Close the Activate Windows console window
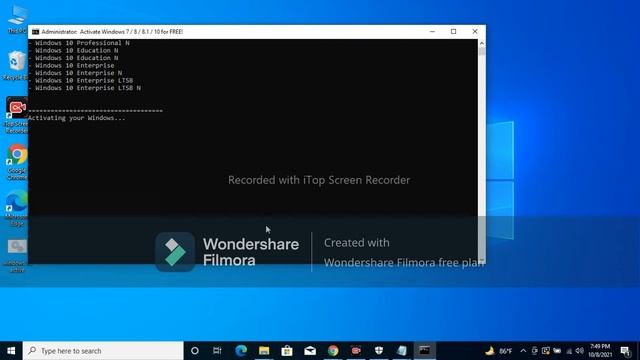 click(475, 31)
